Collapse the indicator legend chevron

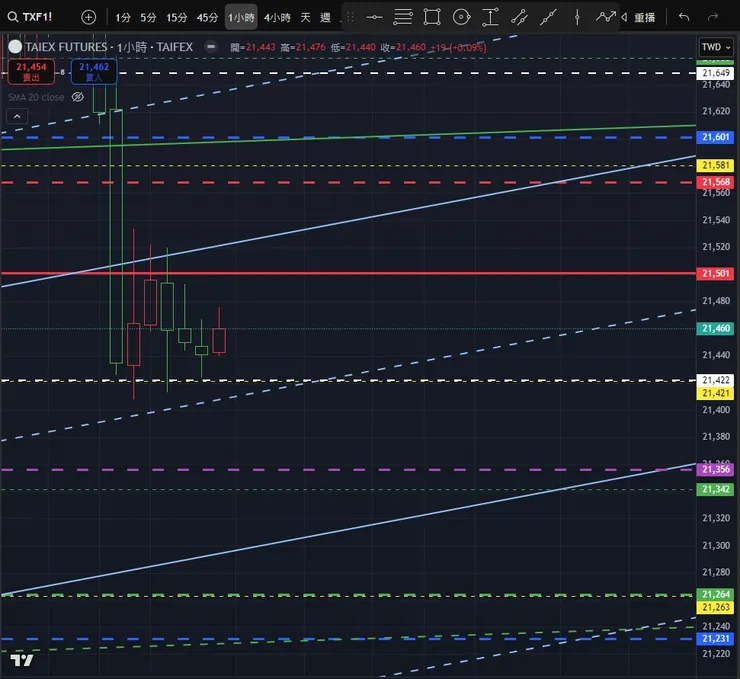pyautogui.click(x=17, y=116)
